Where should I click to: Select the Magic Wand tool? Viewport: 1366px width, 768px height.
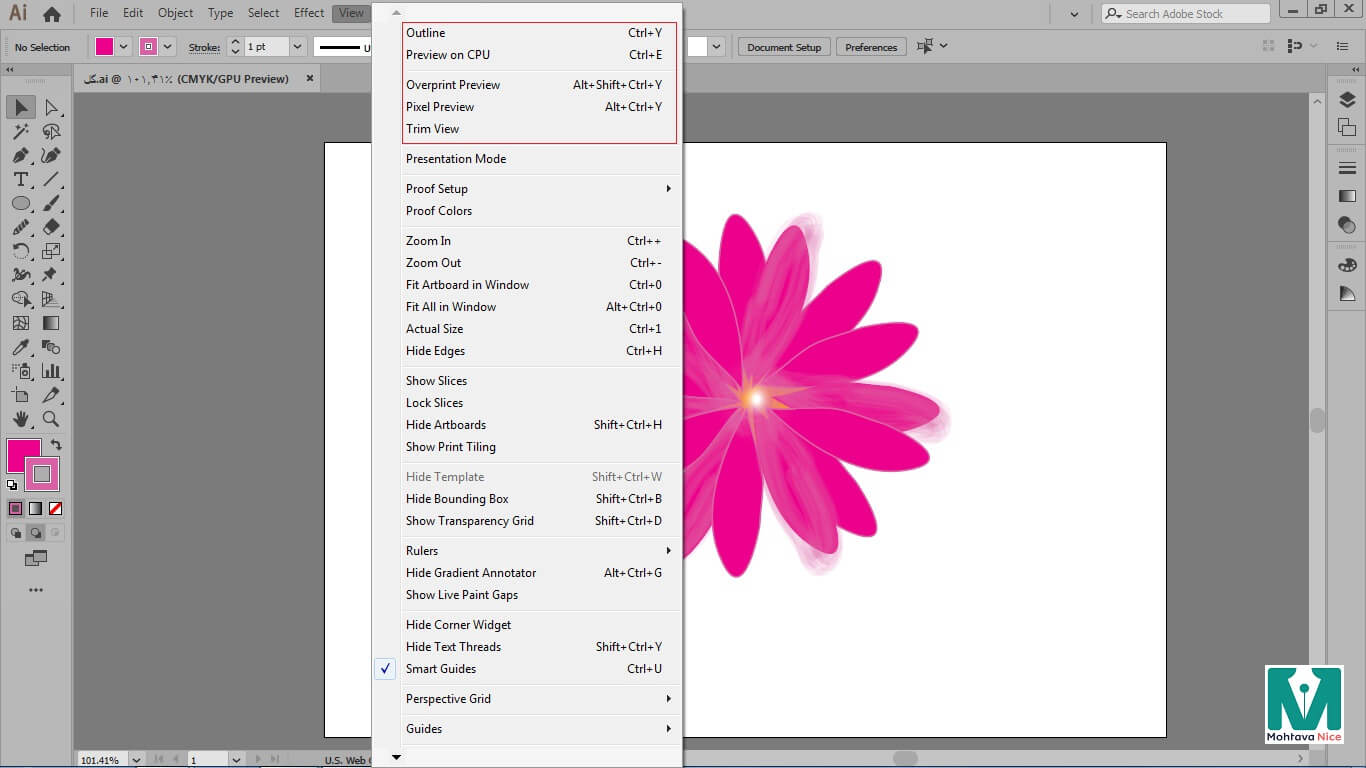[20, 131]
